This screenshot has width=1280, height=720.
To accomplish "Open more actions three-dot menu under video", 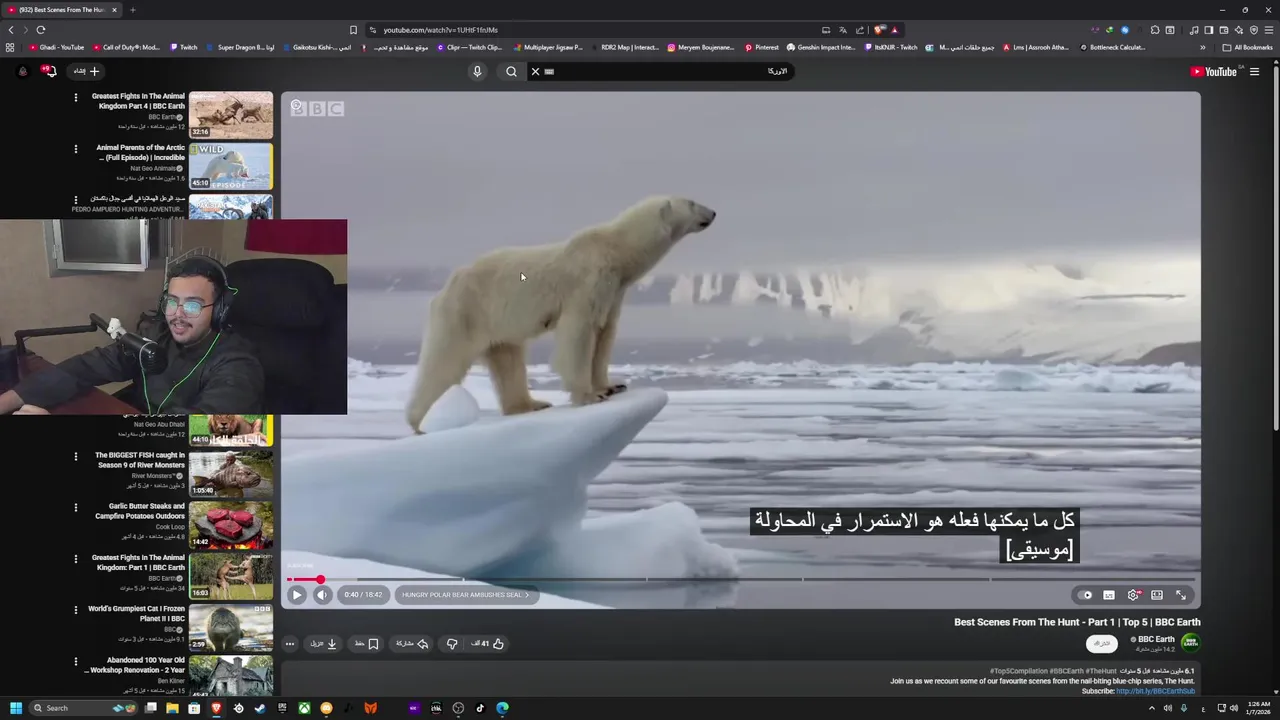I will point(290,644).
